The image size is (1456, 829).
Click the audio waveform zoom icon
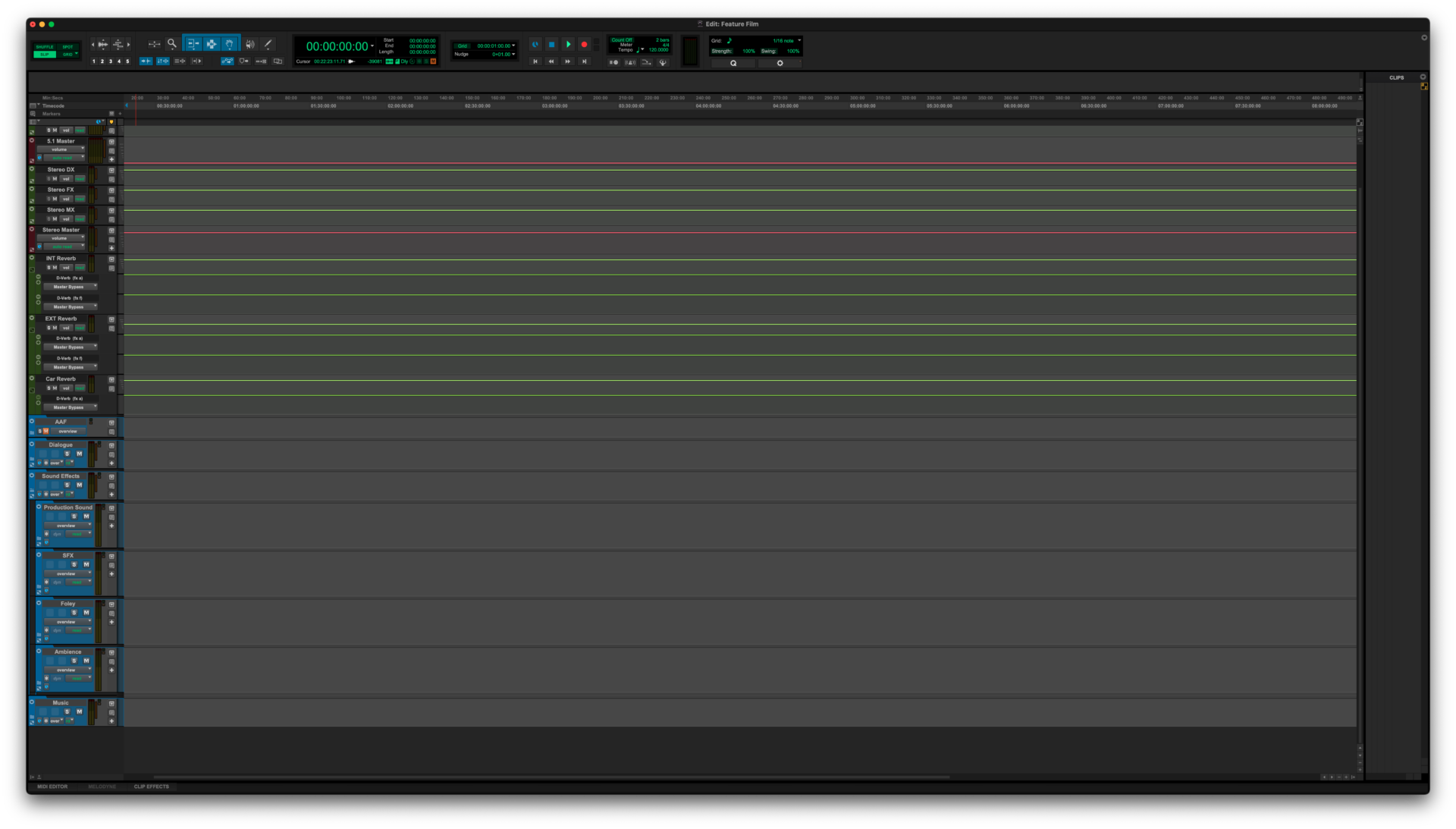pyautogui.click(x=102, y=44)
